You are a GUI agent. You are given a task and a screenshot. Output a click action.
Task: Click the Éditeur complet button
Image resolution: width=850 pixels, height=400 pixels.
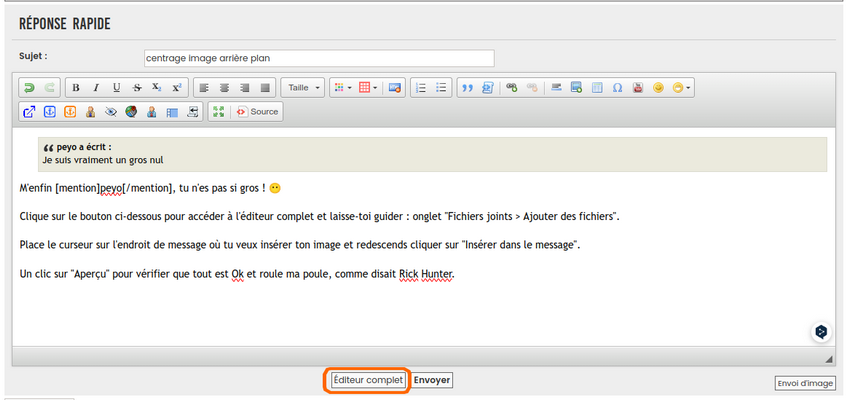368,380
